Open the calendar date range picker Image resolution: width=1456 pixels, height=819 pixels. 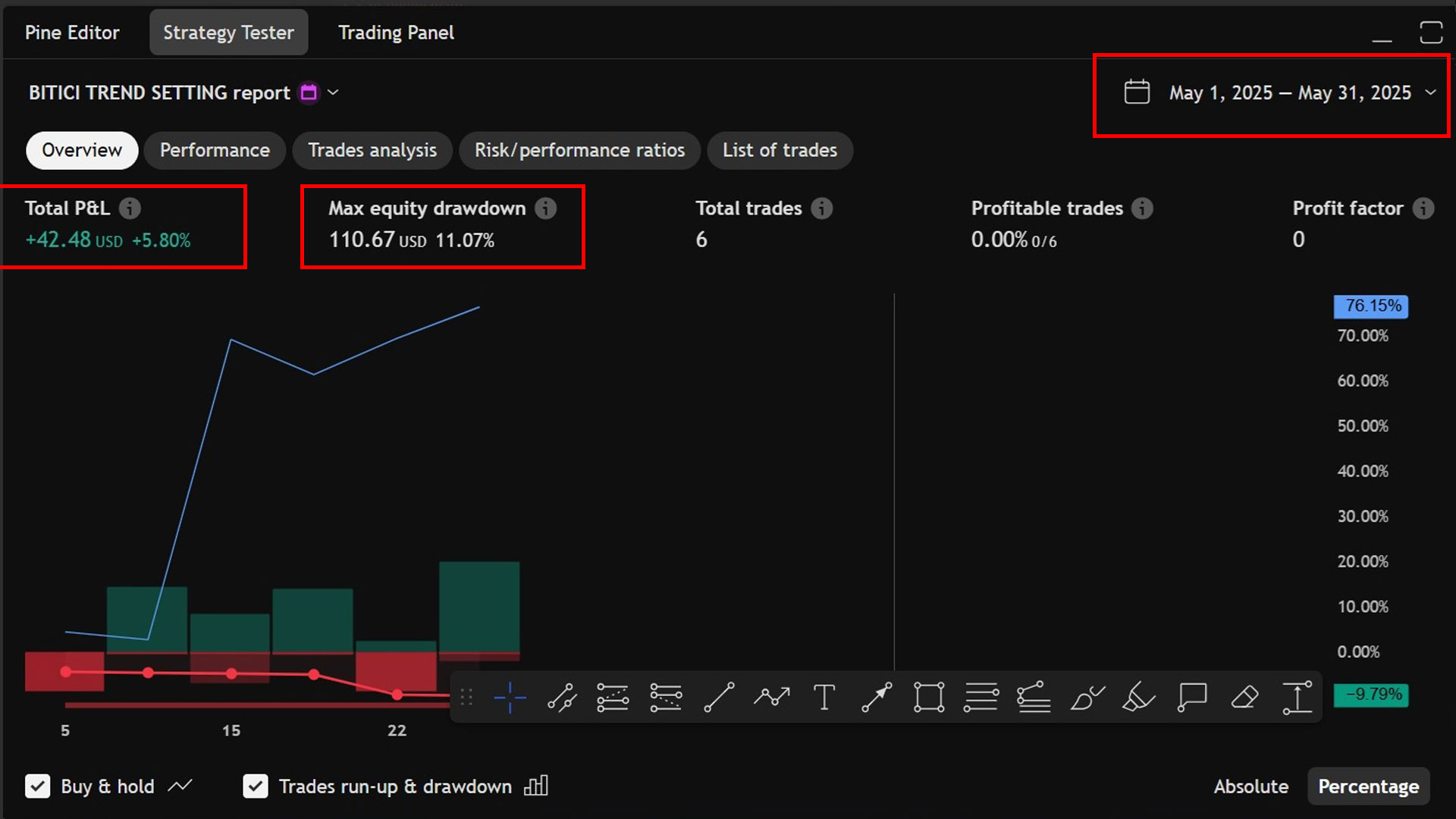pyautogui.click(x=1136, y=92)
